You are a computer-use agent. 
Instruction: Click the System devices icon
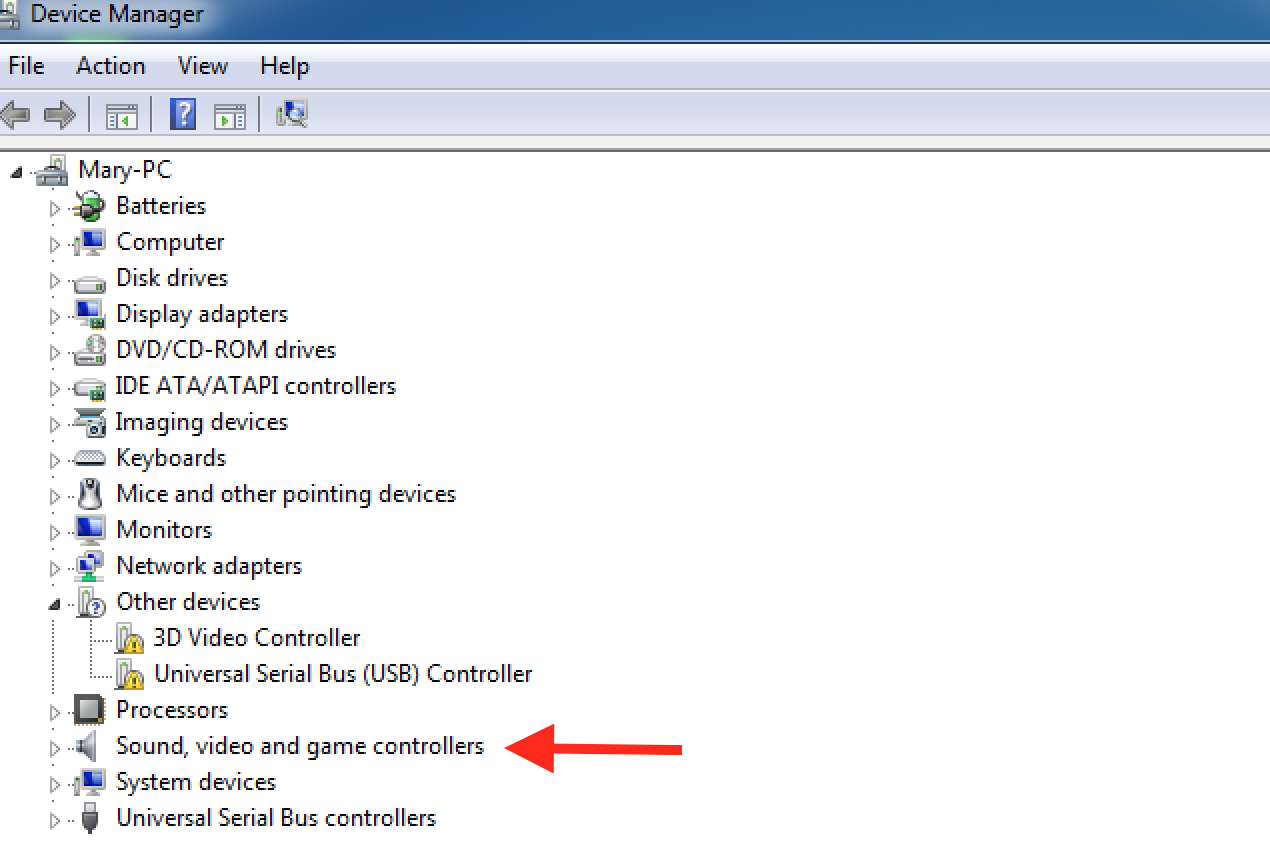coord(89,782)
